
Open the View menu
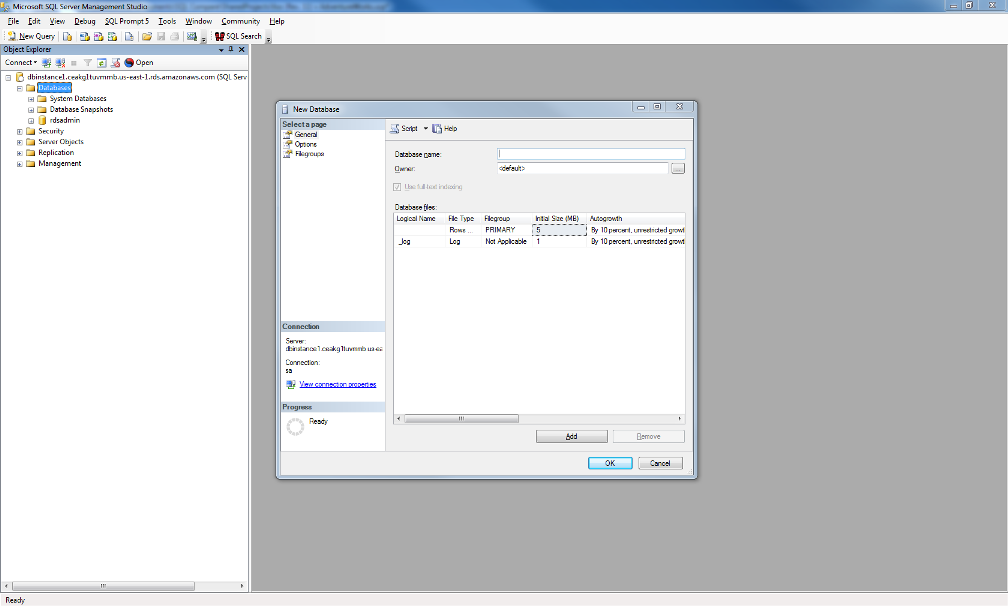click(x=57, y=21)
